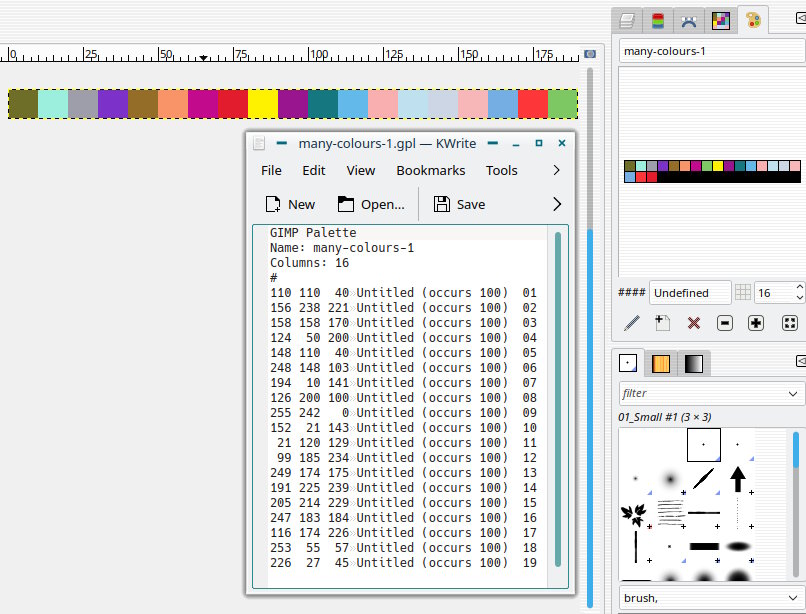Delete the color with red X icon

tap(693, 323)
